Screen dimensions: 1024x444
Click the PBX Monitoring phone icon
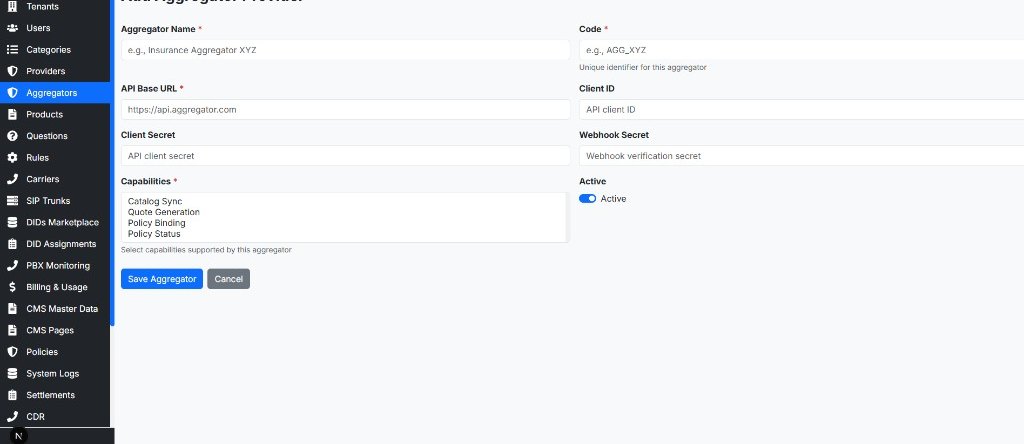click(x=12, y=265)
